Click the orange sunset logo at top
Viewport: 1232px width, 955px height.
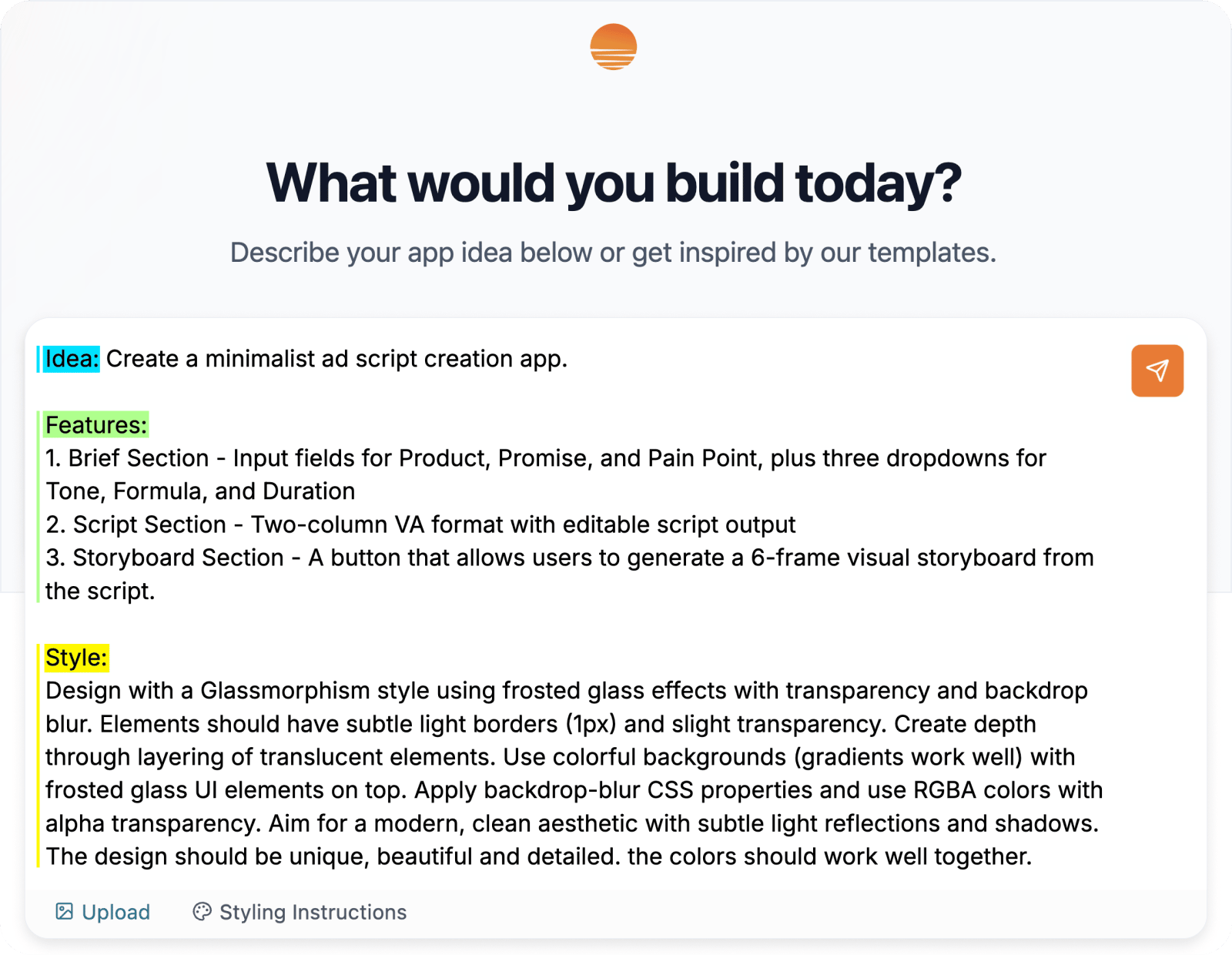click(x=614, y=47)
